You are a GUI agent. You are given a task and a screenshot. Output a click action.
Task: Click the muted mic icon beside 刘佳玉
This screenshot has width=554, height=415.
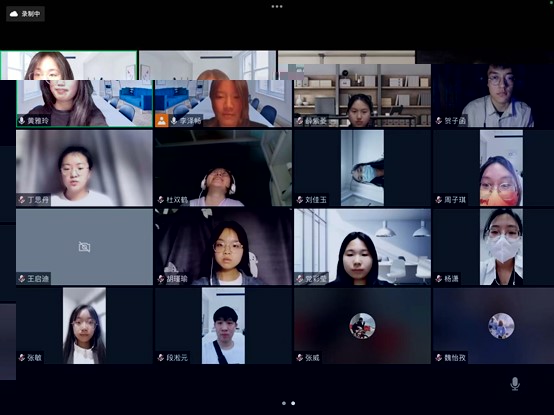[x=300, y=200]
